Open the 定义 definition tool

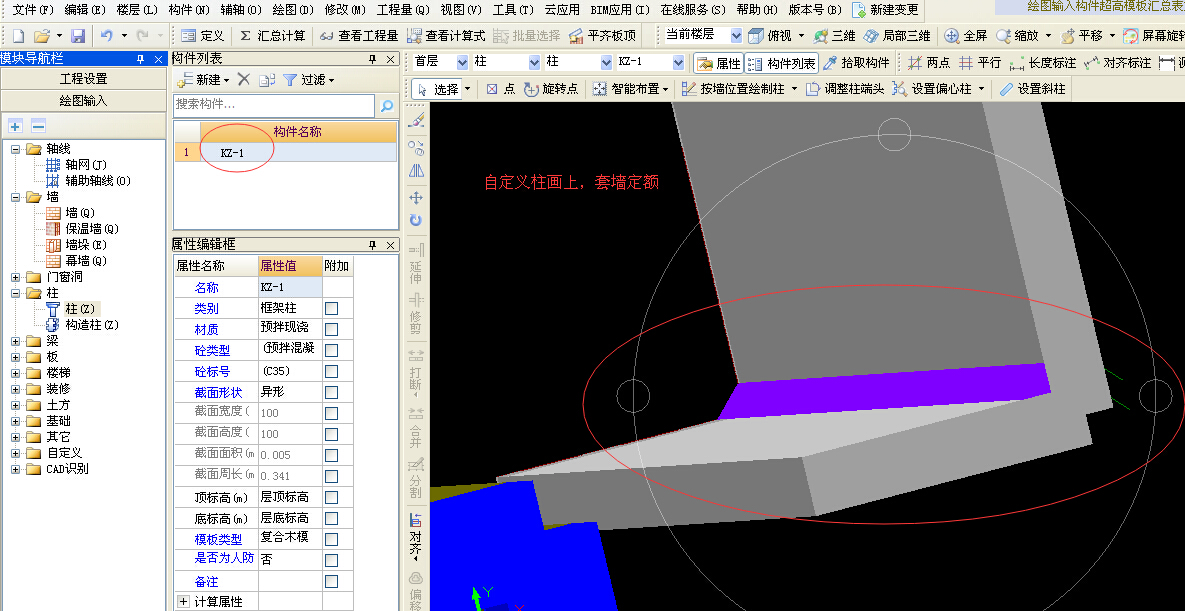coord(203,36)
